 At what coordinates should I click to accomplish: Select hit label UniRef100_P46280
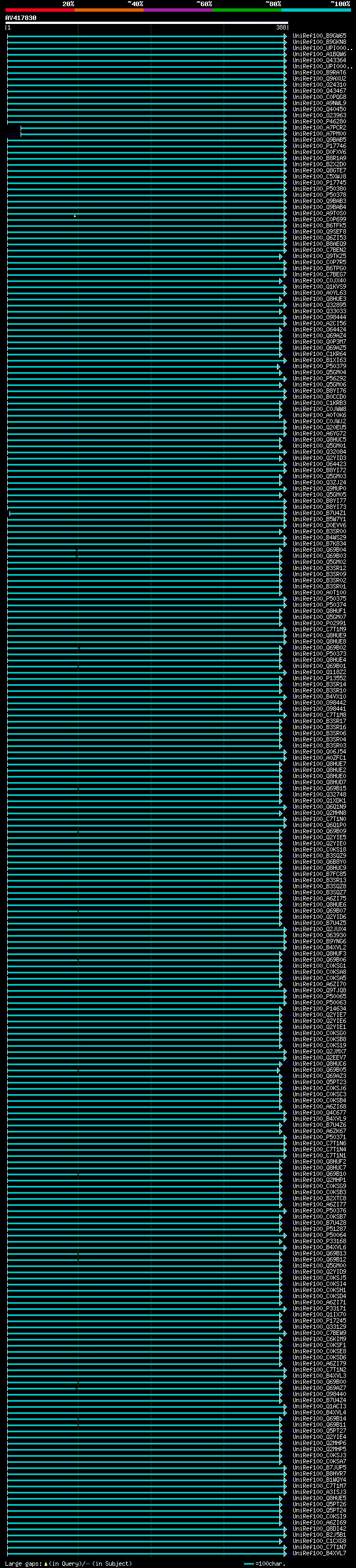319,121
